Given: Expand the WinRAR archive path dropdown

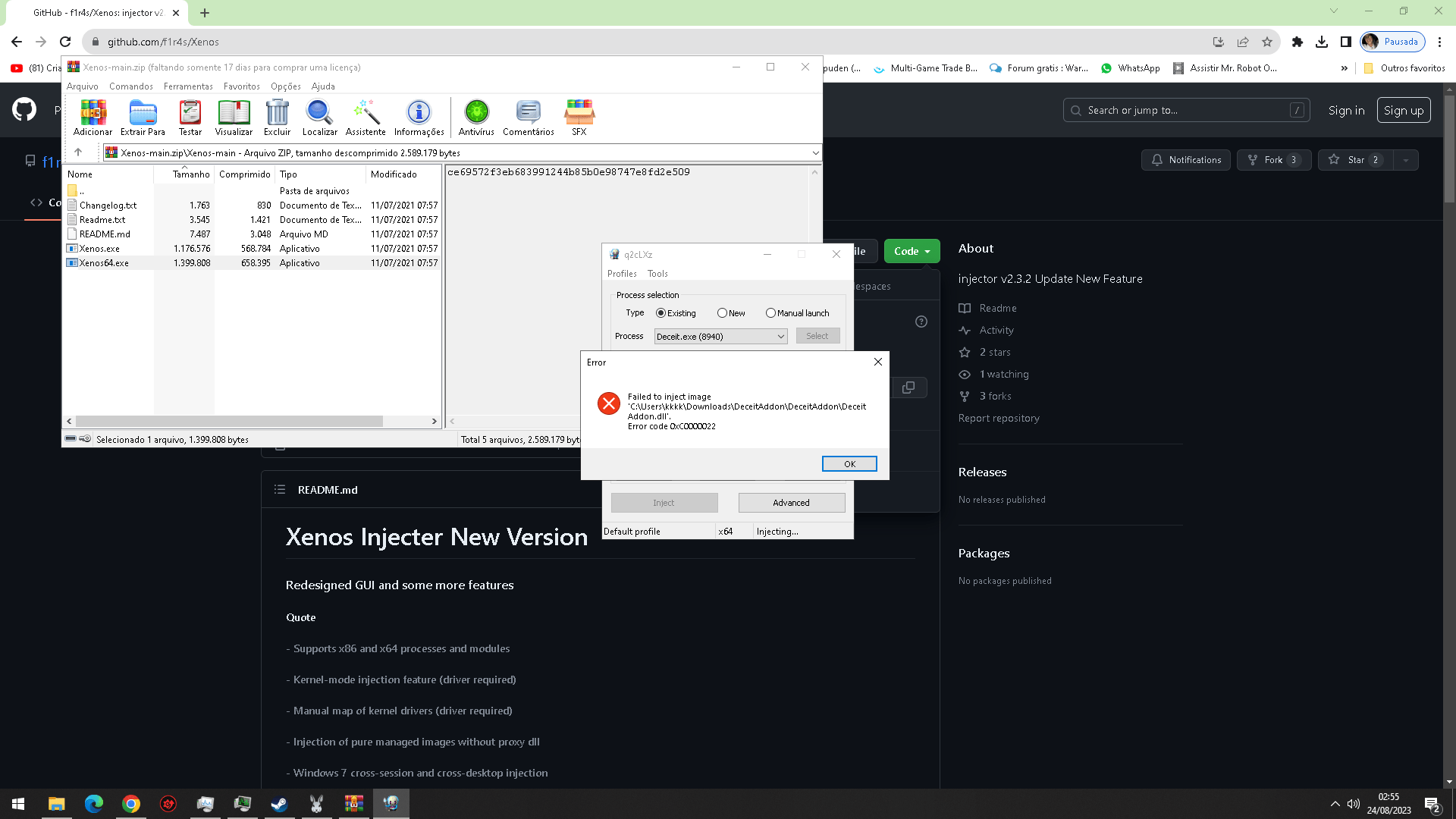Looking at the screenshot, I should [815, 152].
